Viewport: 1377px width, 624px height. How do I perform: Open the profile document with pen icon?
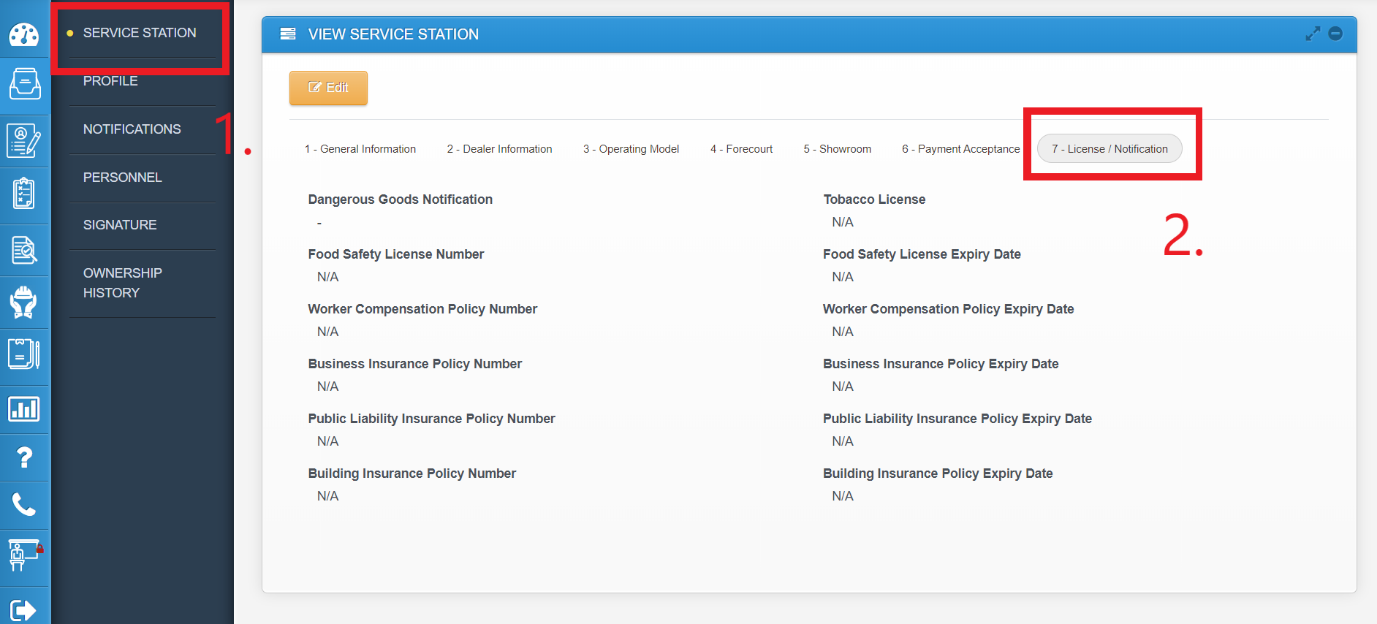[24, 140]
